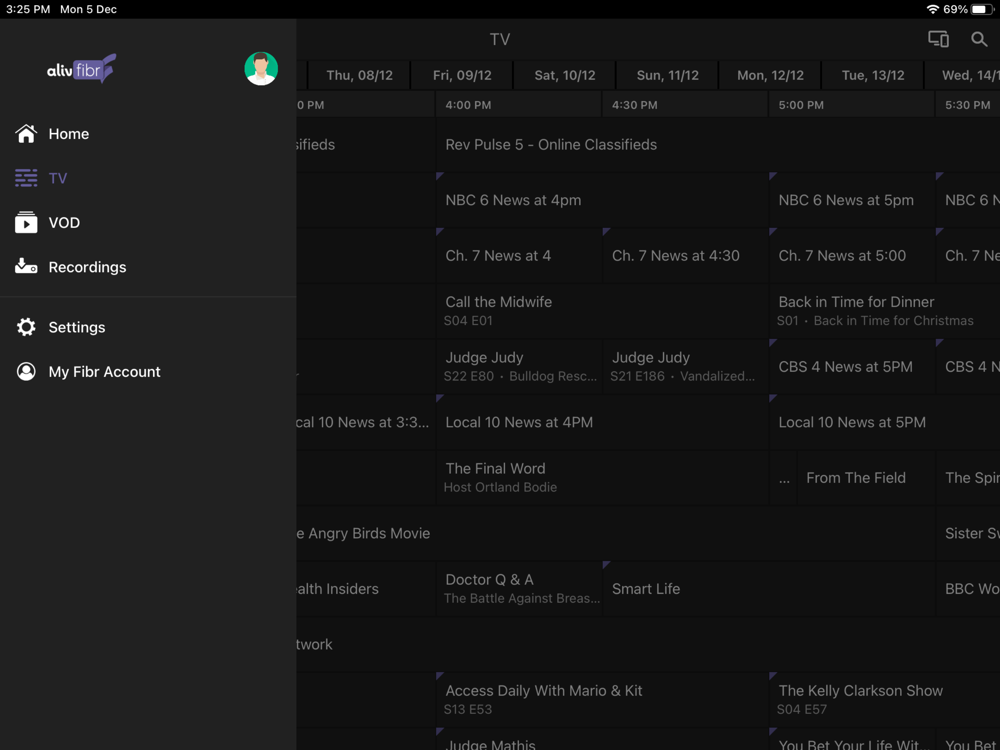The image size is (1000, 750).
Task: Click the VOD play icon
Action: (x=26, y=223)
